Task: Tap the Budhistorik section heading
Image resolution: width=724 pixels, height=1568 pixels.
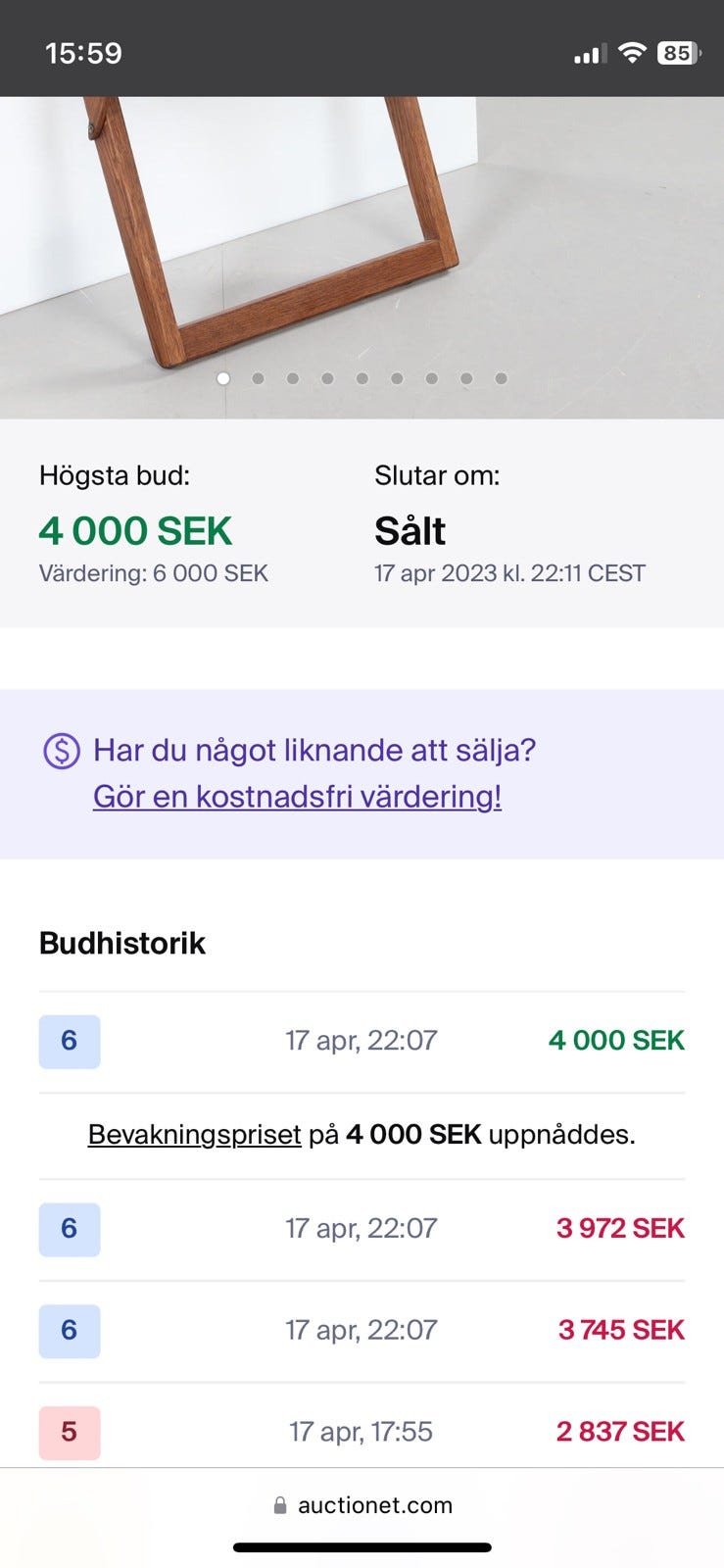Action: (x=122, y=943)
